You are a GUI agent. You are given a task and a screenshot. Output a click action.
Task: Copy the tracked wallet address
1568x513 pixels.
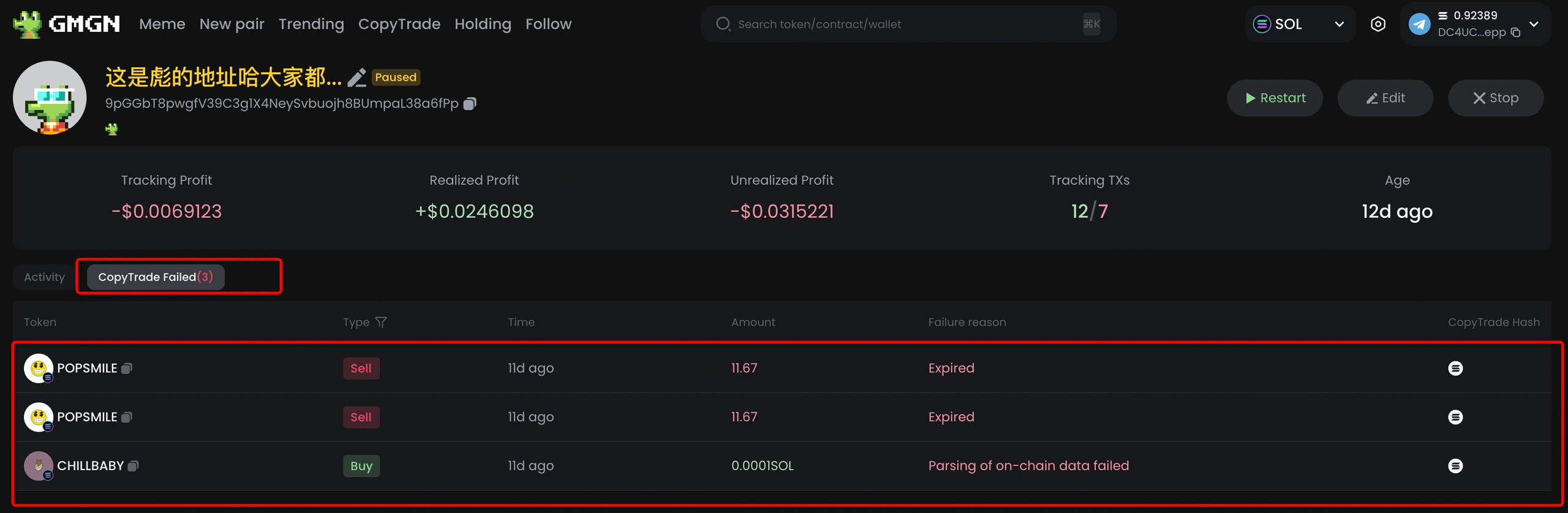(470, 103)
